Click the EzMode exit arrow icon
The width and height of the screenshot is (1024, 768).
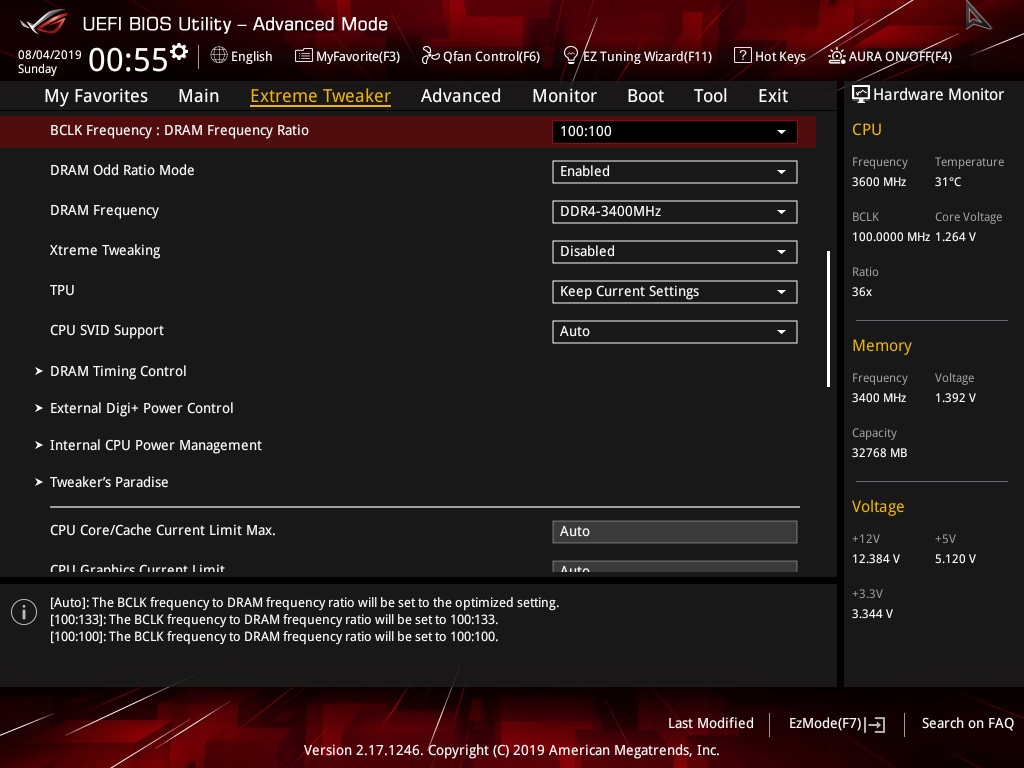(x=876, y=724)
